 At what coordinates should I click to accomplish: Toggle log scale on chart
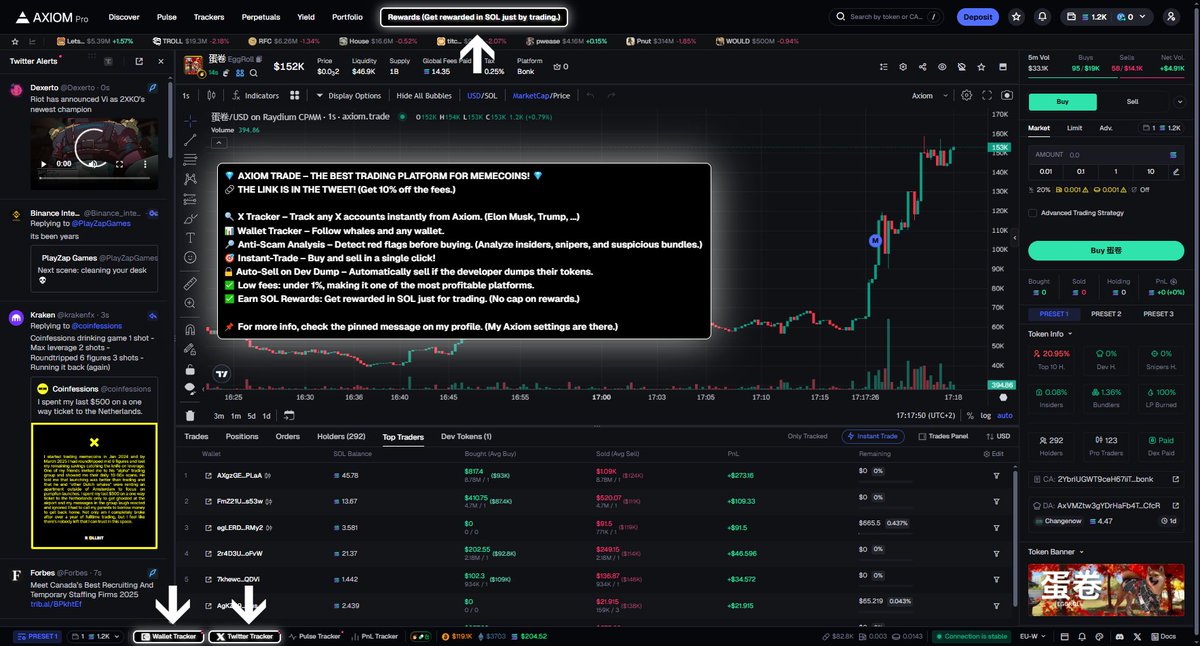click(988, 415)
